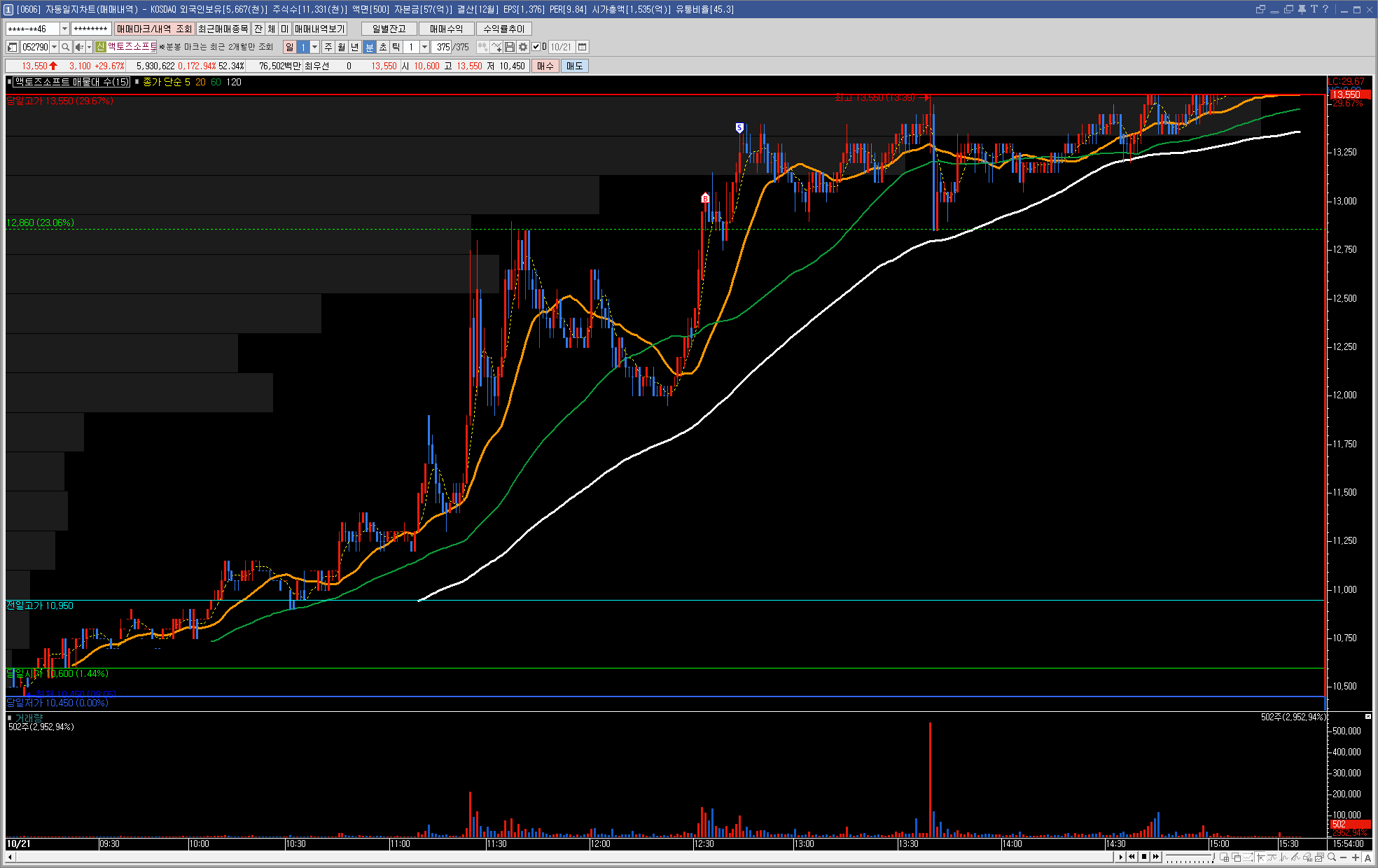Toggle the D checkbox next to date

coord(536,47)
